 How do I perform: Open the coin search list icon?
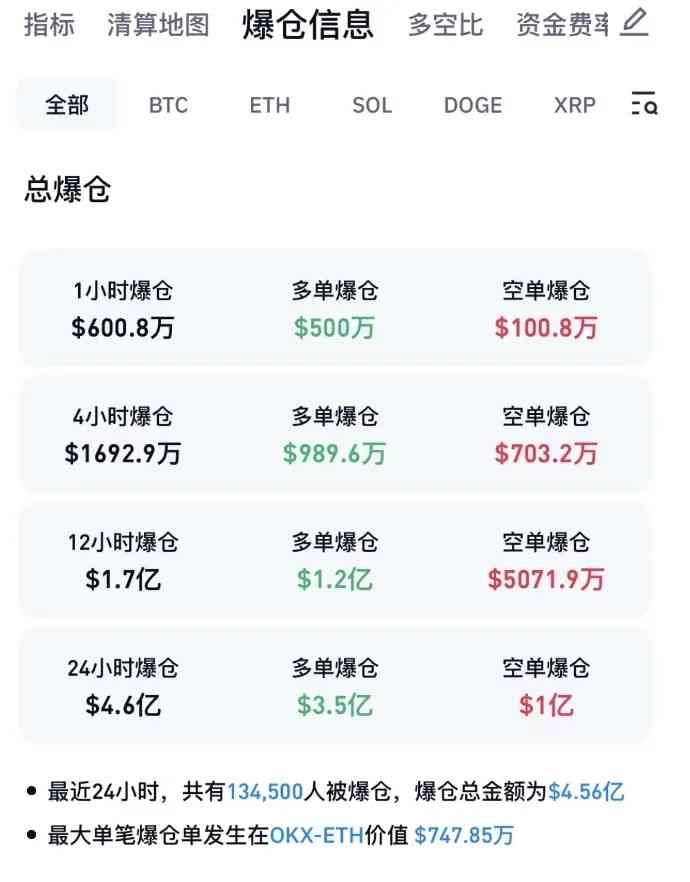[x=644, y=104]
